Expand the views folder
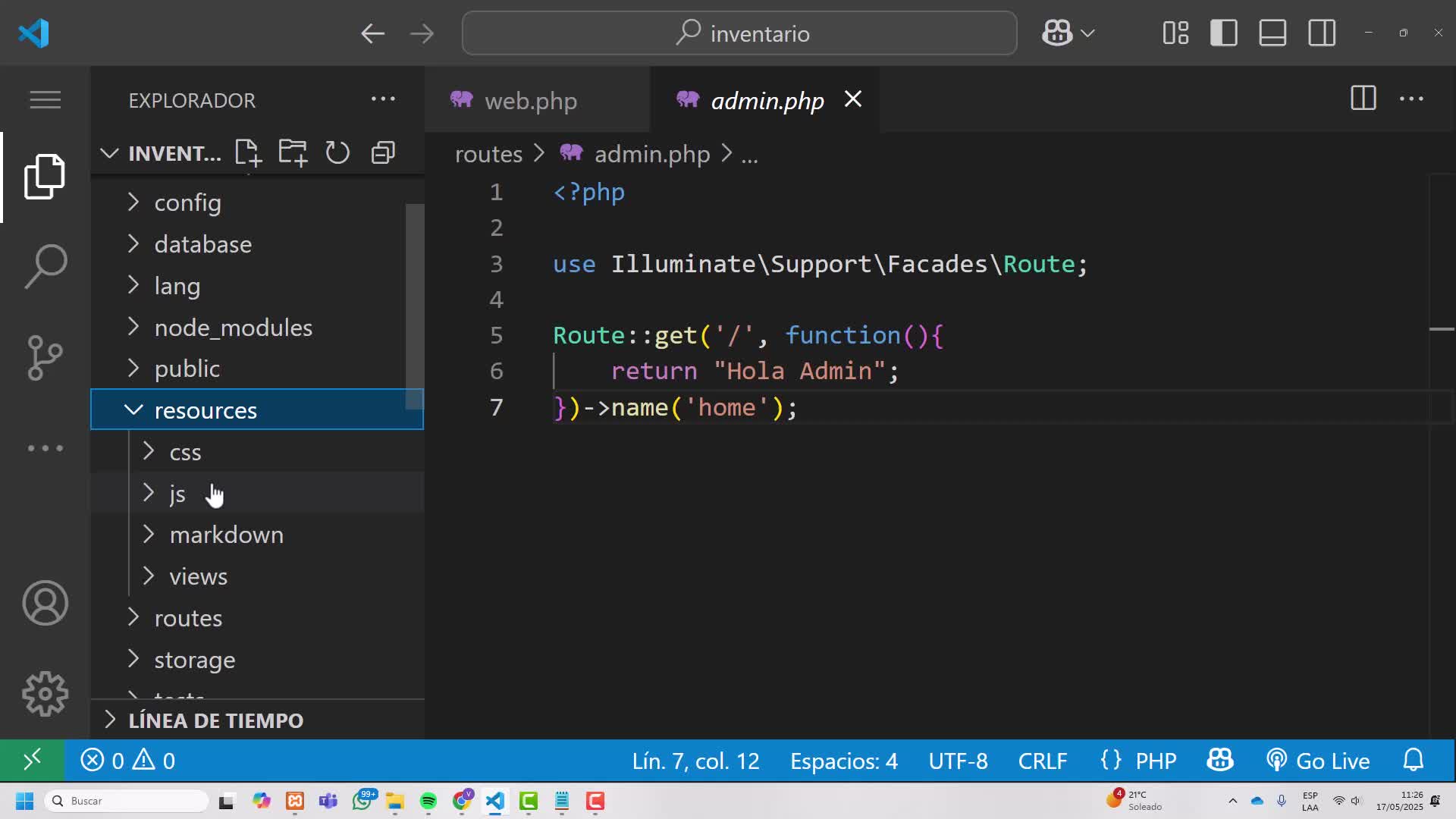Screen dimensions: 1456x819 tap(257, 576)
